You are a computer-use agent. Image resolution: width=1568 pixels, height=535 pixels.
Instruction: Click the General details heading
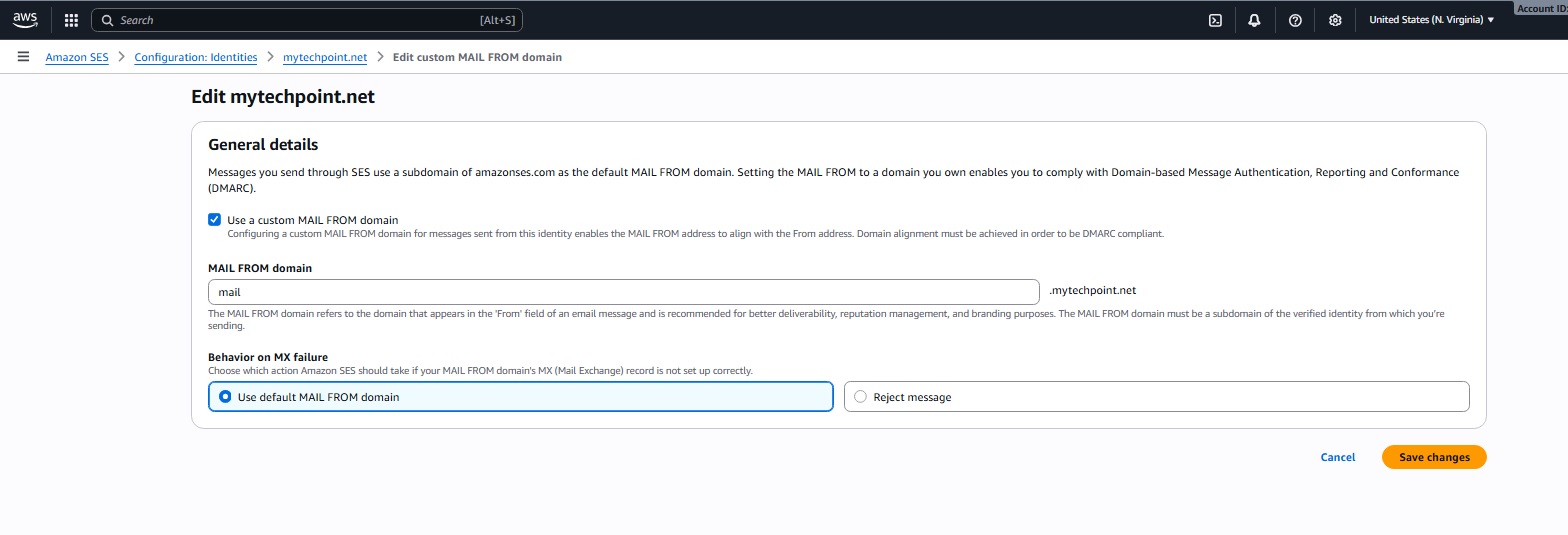[263, 145]
